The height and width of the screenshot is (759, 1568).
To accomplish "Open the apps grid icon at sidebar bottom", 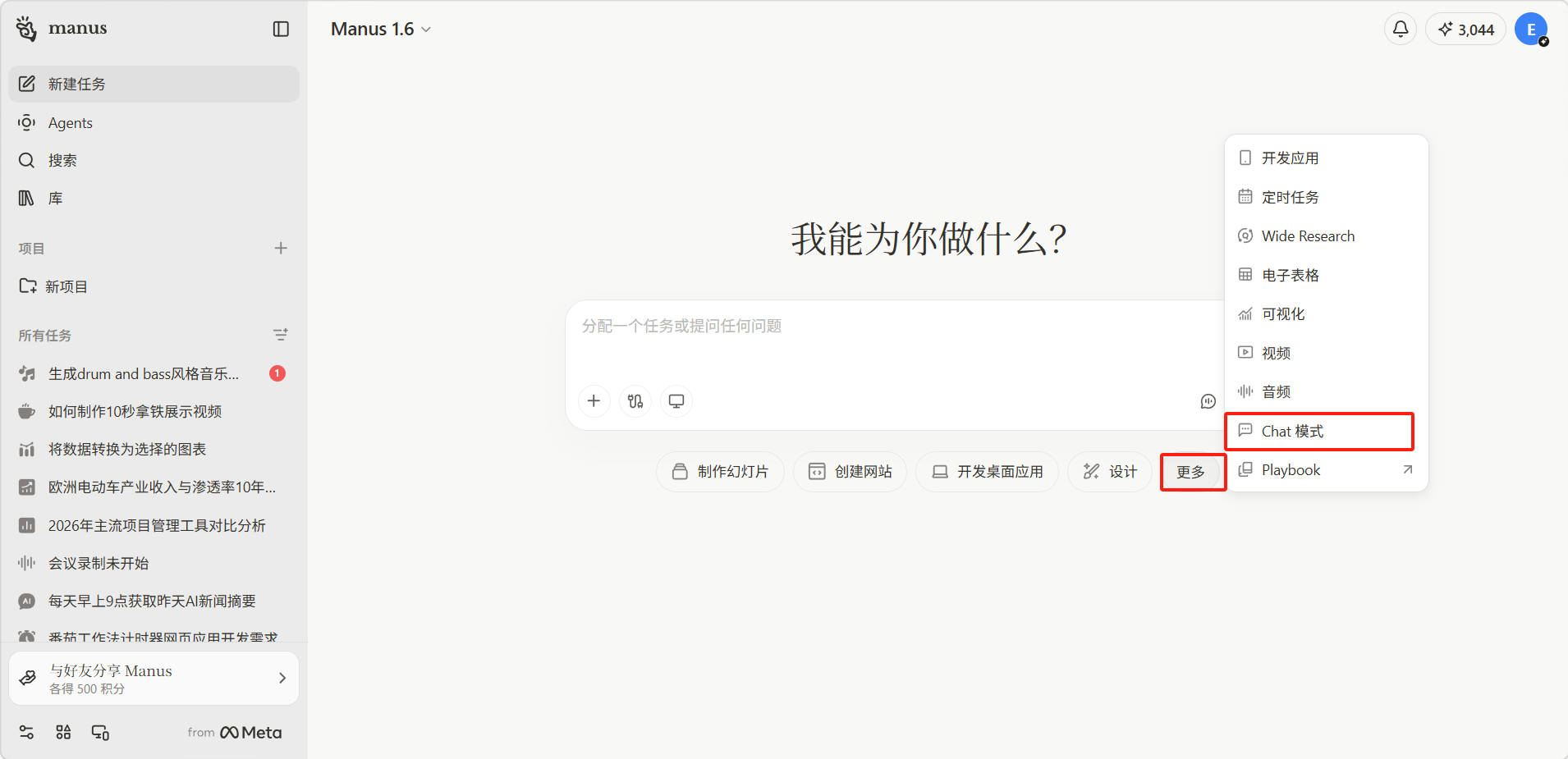I will [x=63, y=733].
